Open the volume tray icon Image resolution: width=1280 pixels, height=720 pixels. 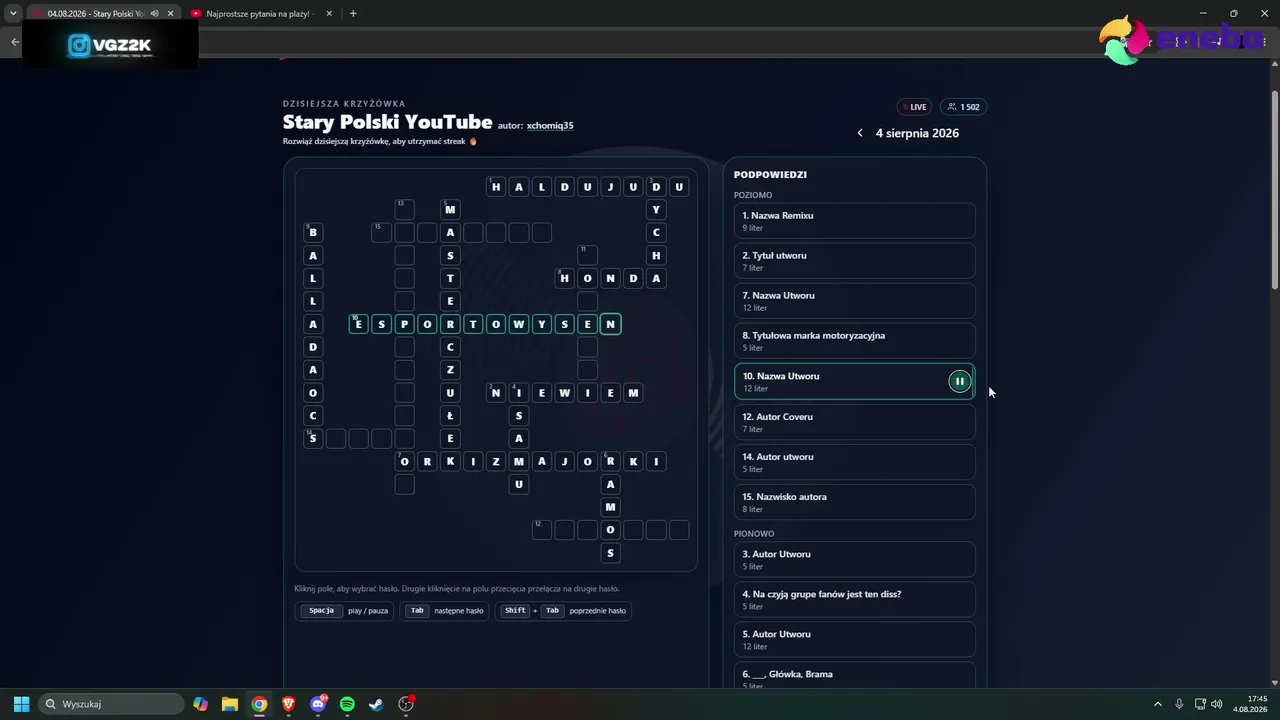pyautogui.click(x=1217, y=704)
